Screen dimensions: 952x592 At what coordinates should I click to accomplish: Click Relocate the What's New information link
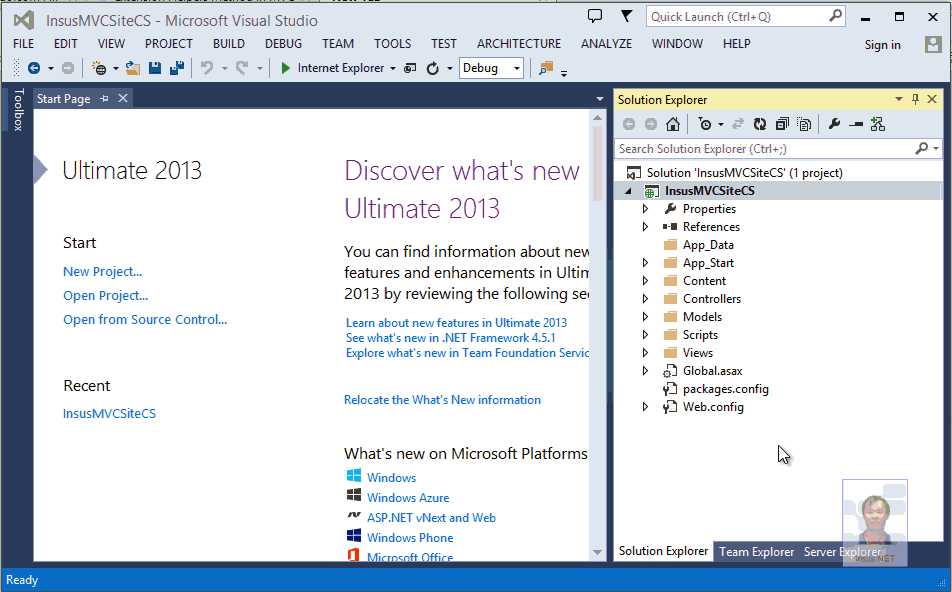[x=442, y=400]
